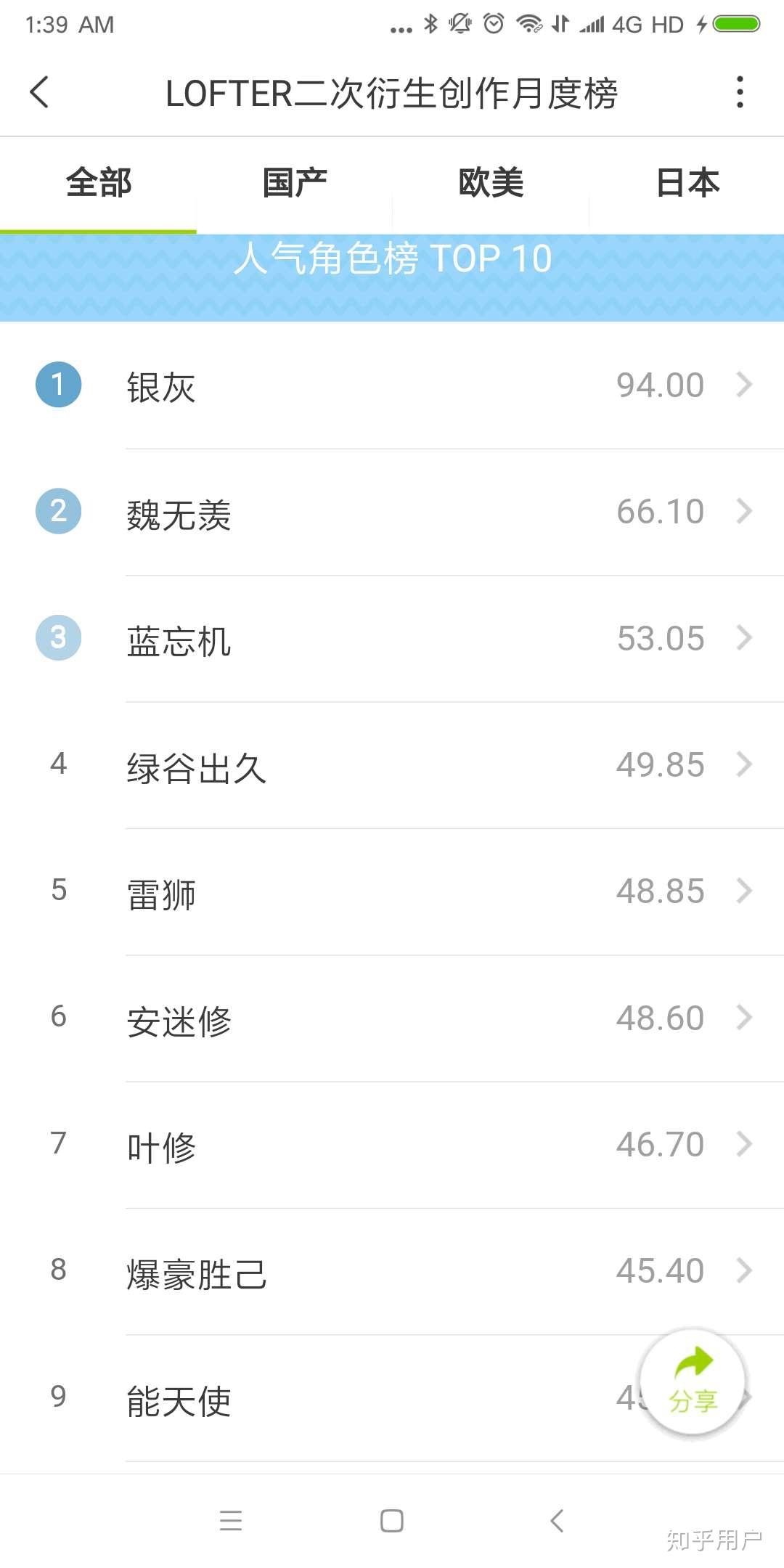Tap the green share button
The image size is (784, 1568).
tap(693, 1381)
